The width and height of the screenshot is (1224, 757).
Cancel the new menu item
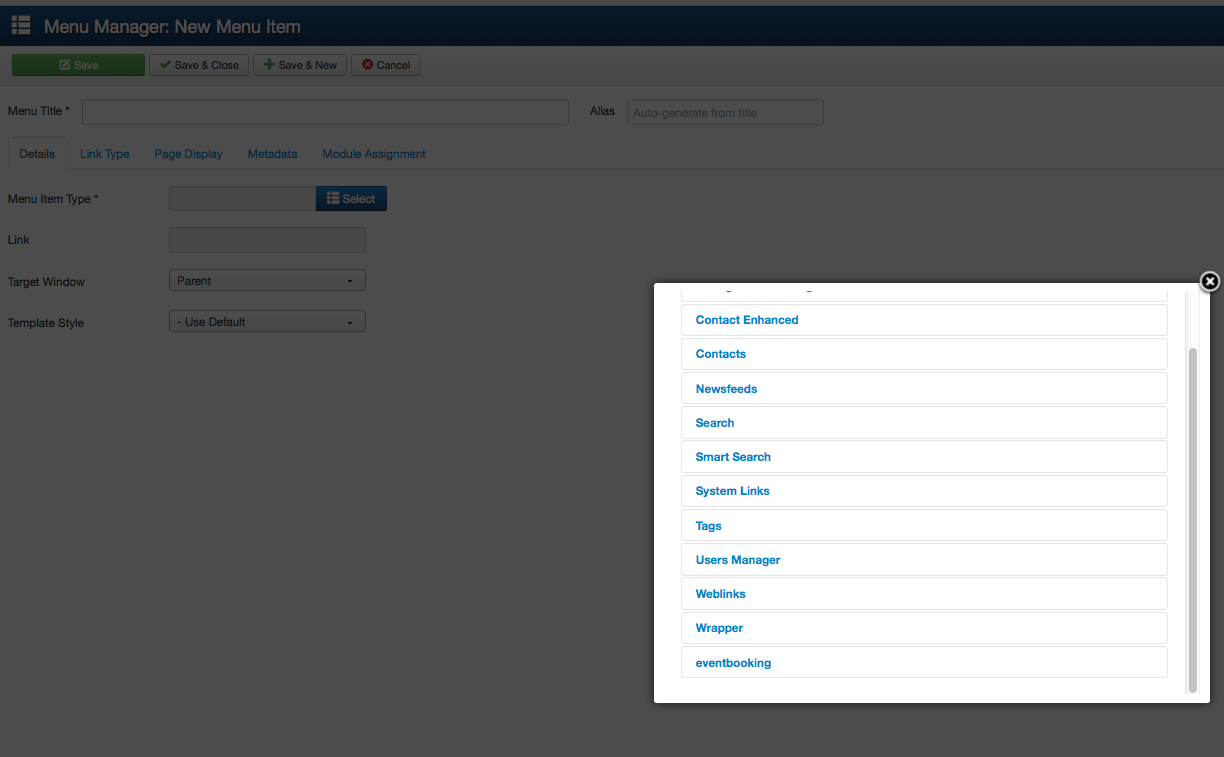(x=386, y=65)
